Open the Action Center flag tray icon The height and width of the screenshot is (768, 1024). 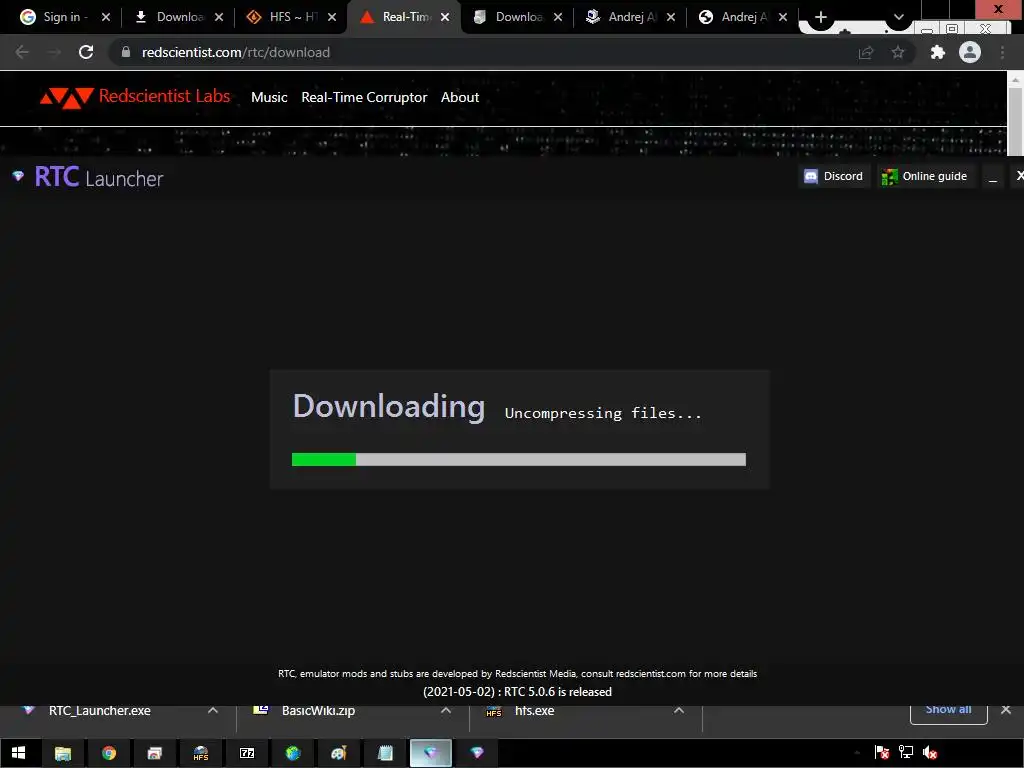(882, 753)
